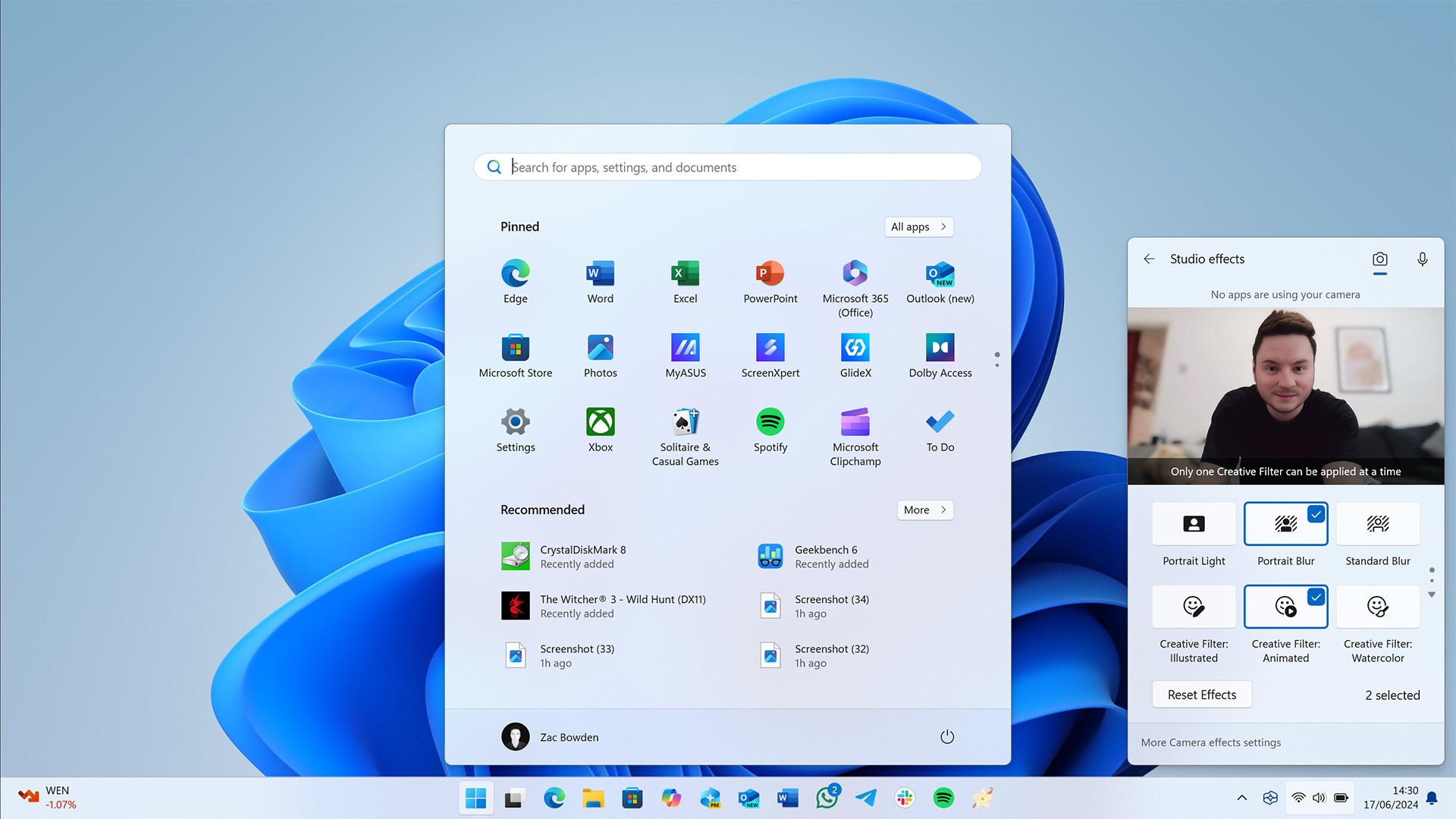Select the microphone icon in Studio effects

[1422, 259]
